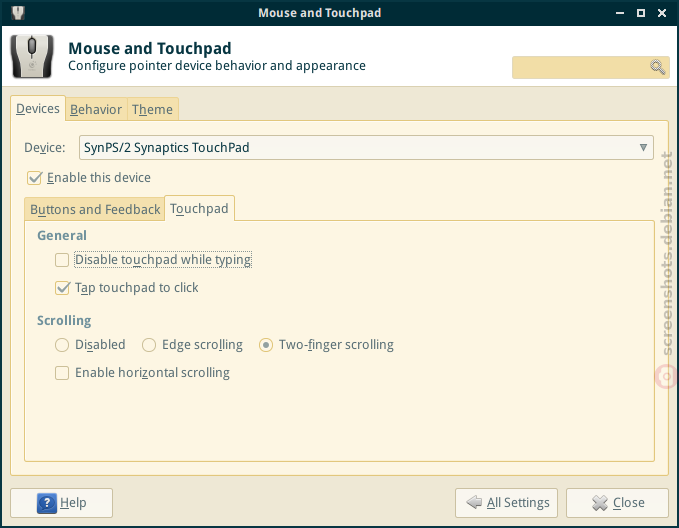
Task: Maximize the Mouse and Touchpad window
Action: 641,13
